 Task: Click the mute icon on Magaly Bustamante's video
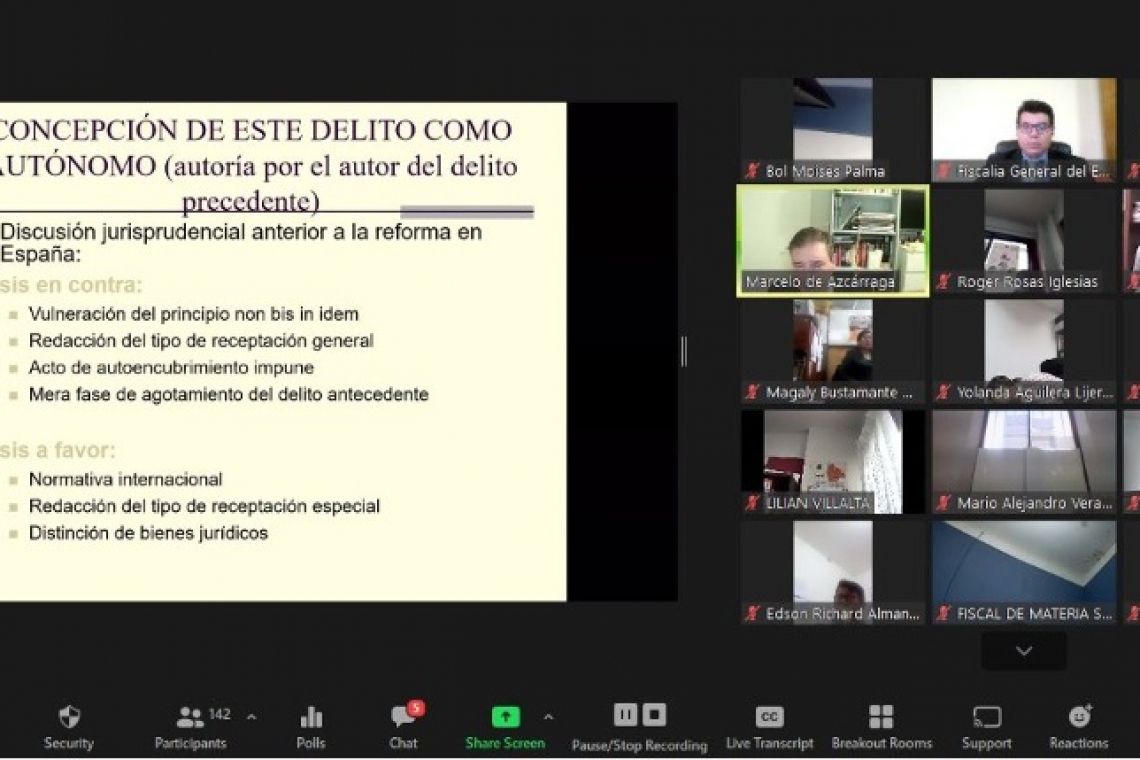(751, 392)
